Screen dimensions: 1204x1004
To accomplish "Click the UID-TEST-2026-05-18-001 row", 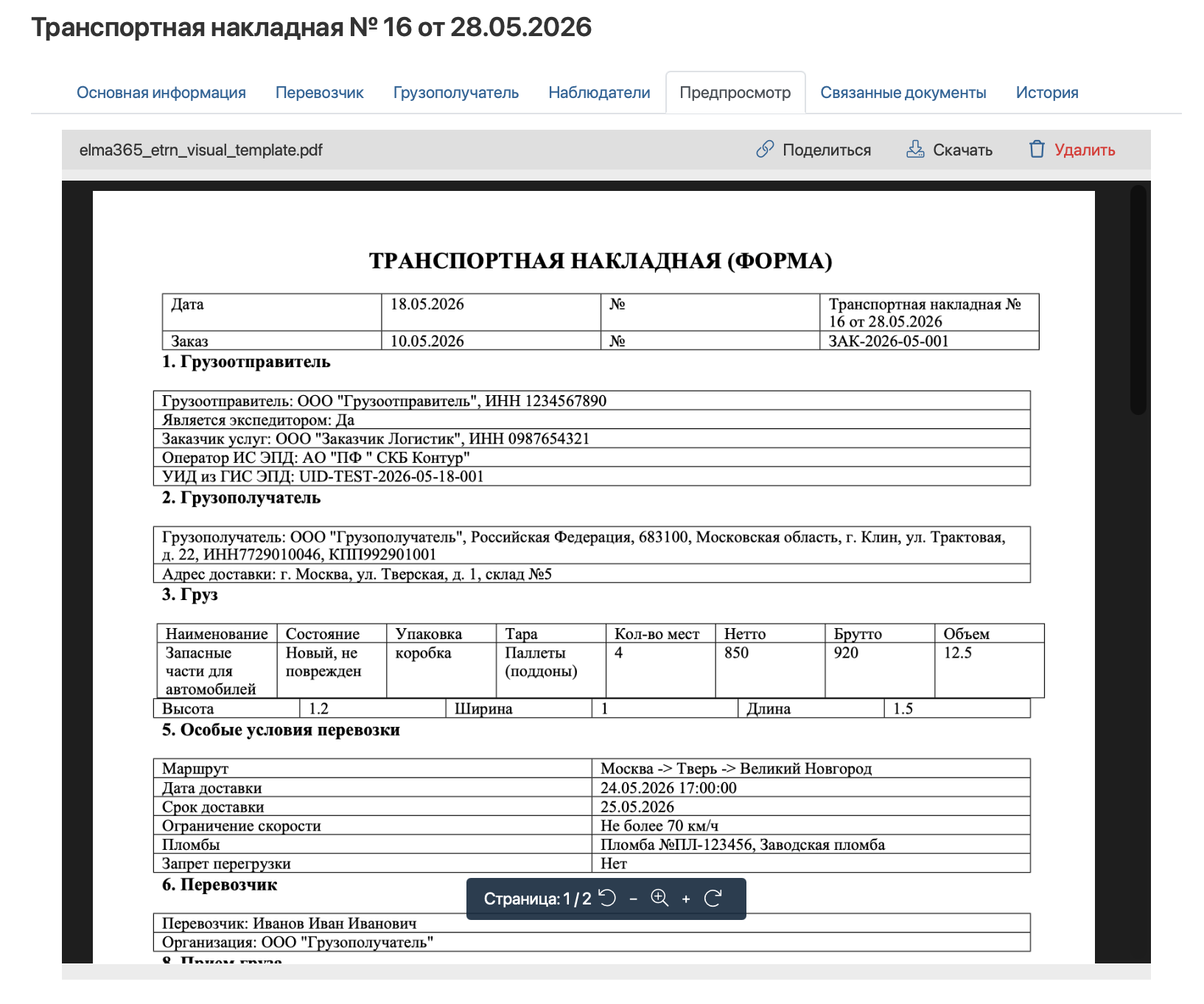I will pos(592,476).
